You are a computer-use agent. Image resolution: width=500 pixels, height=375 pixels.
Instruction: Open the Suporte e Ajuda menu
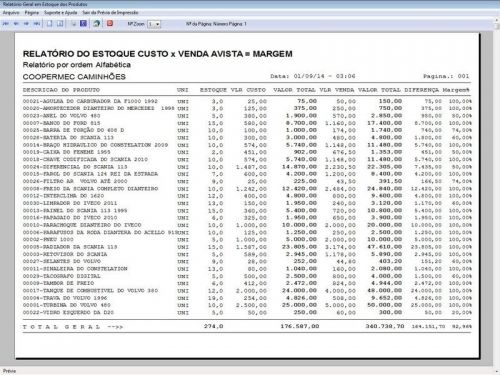pyautogui.click(x=61, y=13)
